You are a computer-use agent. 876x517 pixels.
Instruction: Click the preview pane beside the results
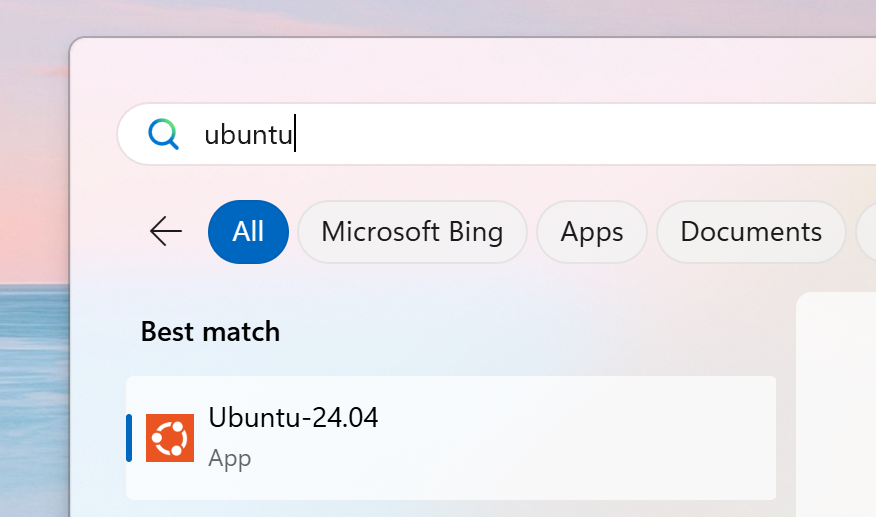tap(836, 400)
